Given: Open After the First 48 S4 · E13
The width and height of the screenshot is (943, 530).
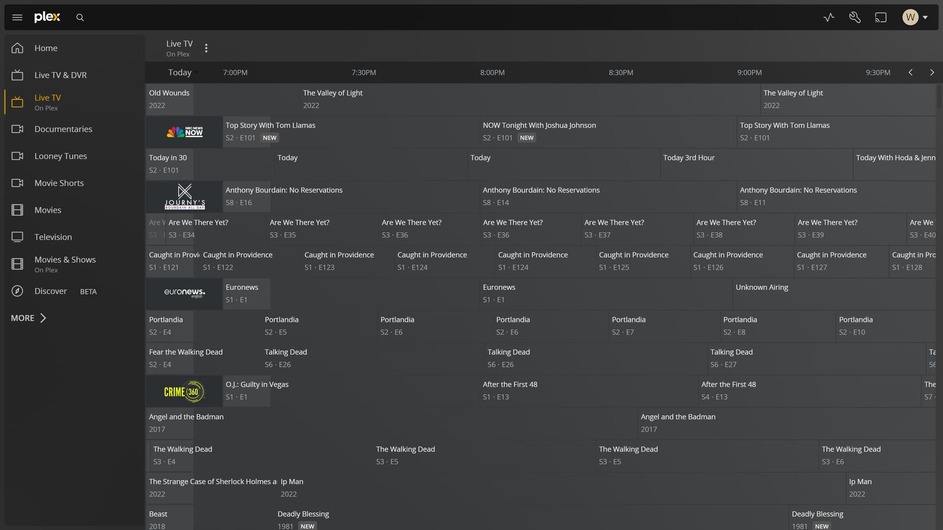Looking at the screenshot, I should pyautogui.click(x=809, y=391).
